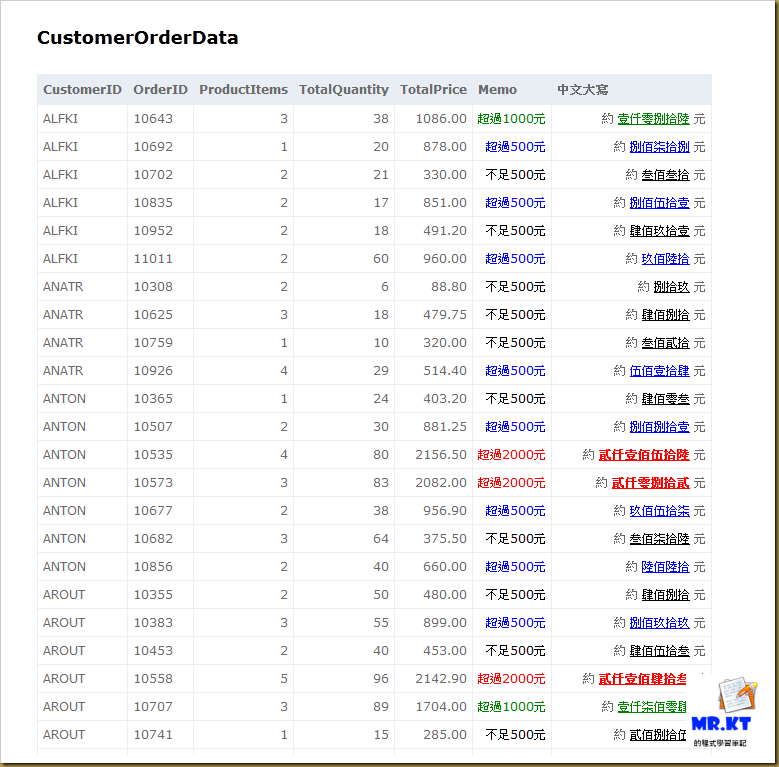Click the OrderID column header
Image resolution: width=779 pixels, height=767 pixels.
(160, 89)
